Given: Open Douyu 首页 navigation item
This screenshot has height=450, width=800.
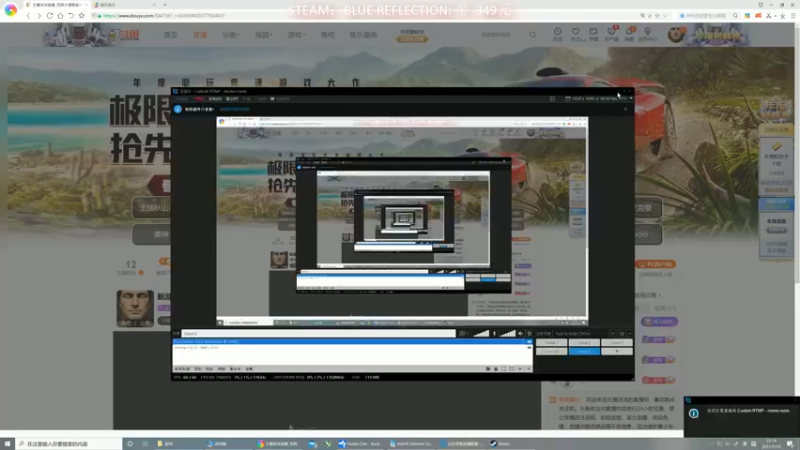Looking at the screenshot, I should point(170,35).
